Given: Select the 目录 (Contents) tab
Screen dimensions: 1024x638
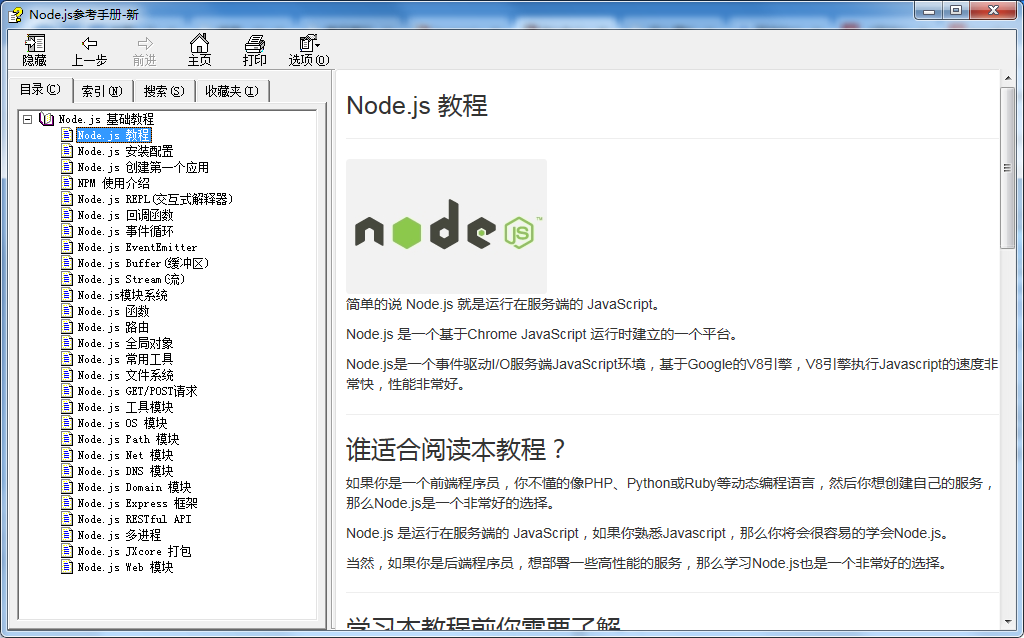Looking at the screenshot, I should point(40,90).
